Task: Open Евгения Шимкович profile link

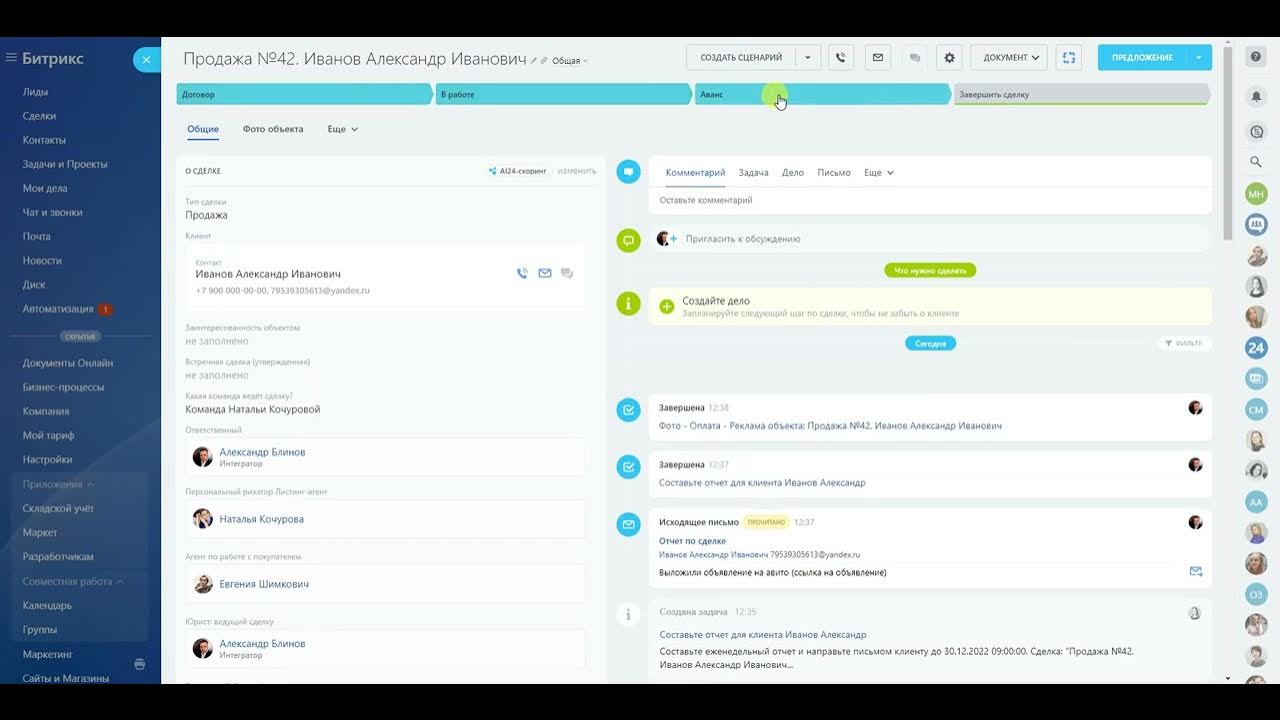Action: 264,584
